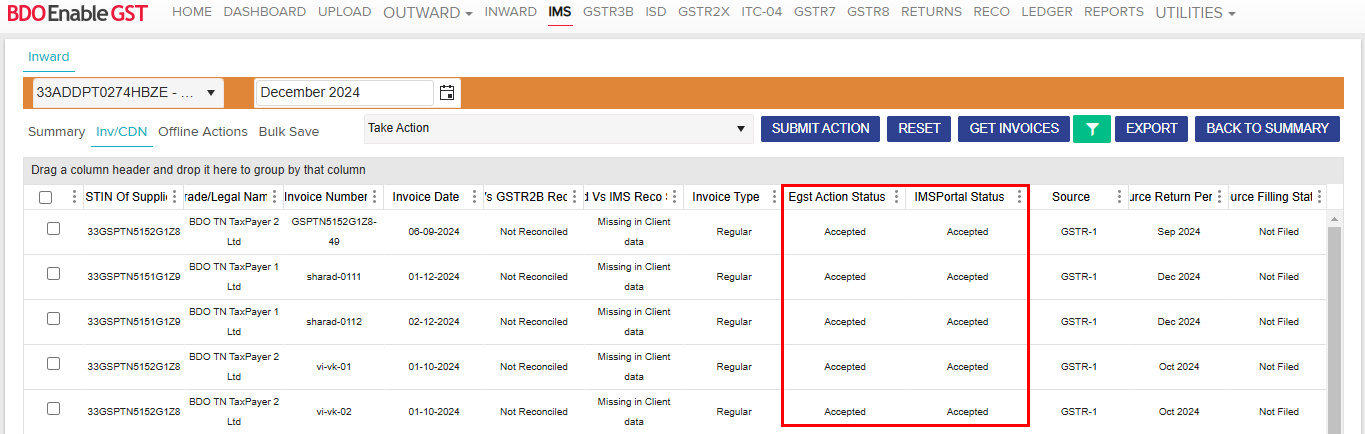Open Egst Action Status column menu dots
The height and width of the screenshot is (434, 1365).
click(x=896, y=197)
